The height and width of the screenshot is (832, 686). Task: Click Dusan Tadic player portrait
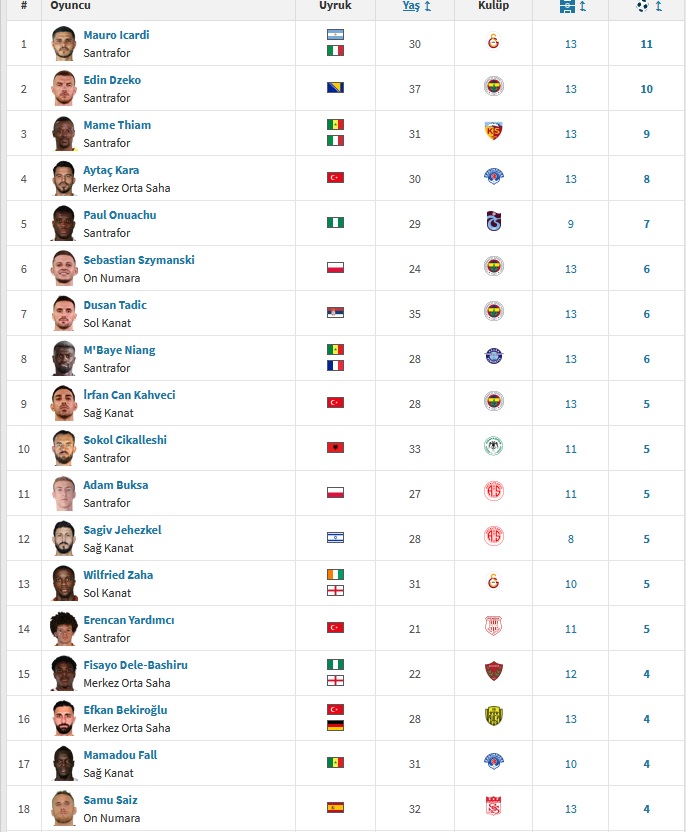pos(64,314)
